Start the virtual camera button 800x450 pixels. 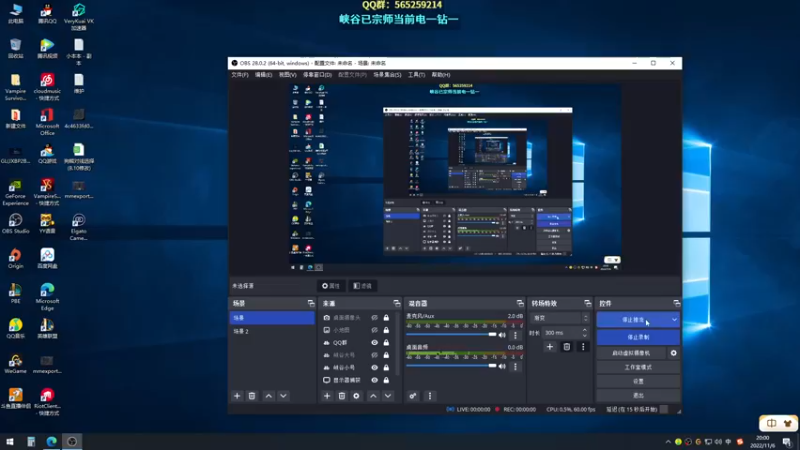click(631, 353)
